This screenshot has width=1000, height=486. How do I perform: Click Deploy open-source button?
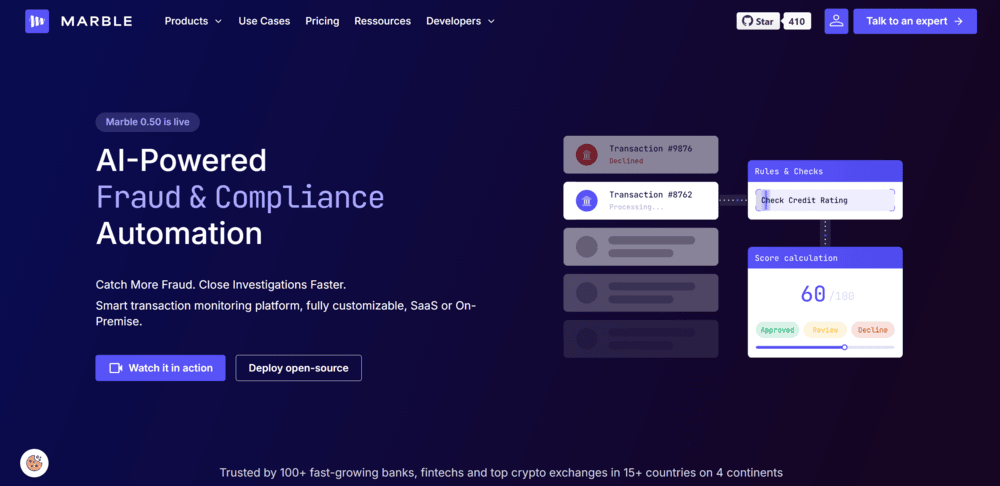(x=298, y=368)
